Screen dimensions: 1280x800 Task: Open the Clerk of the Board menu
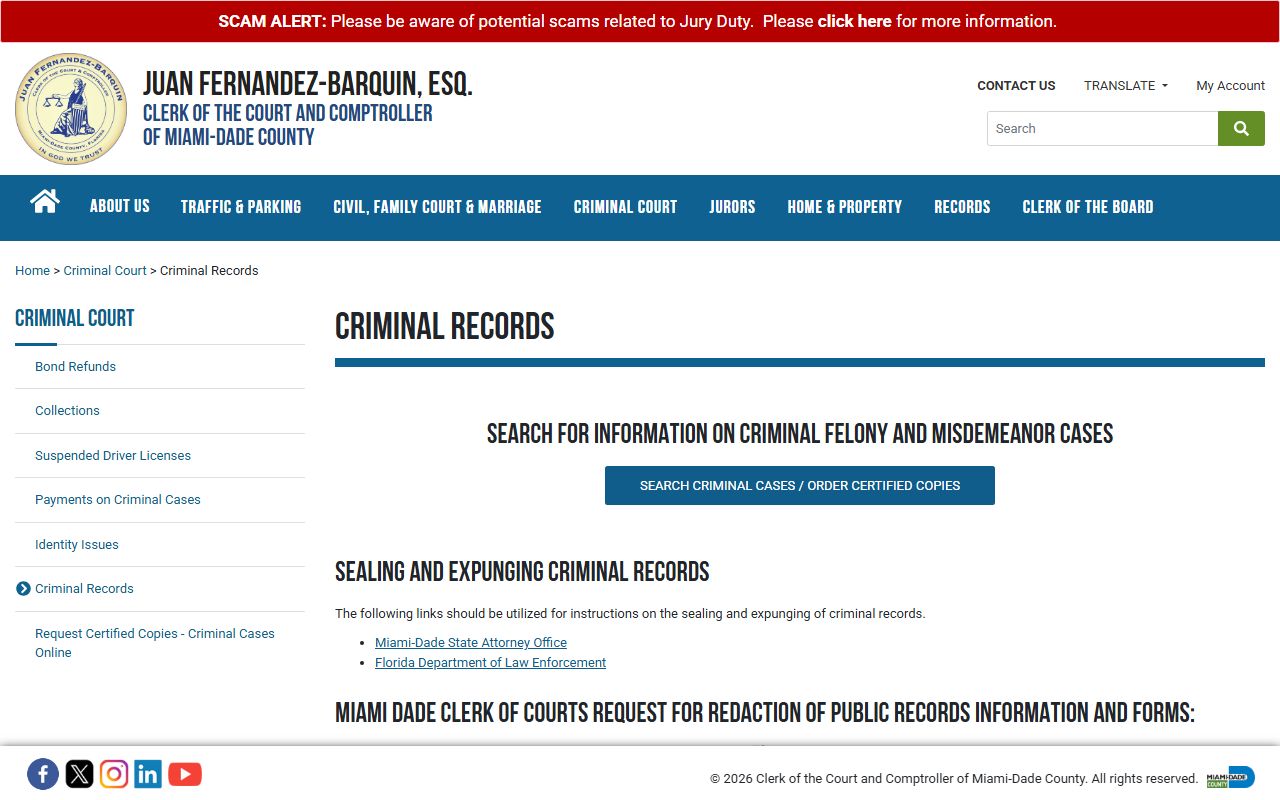click(x=1088, y=207)
